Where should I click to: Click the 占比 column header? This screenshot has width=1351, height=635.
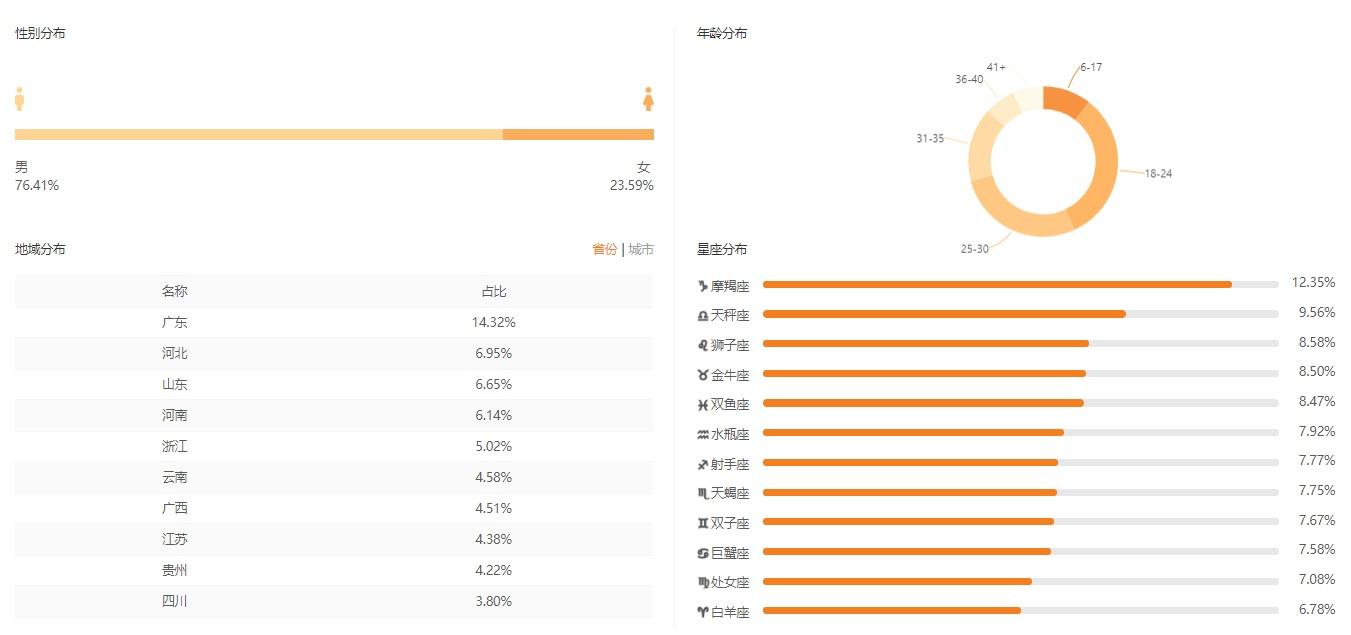[x=494, y=291]
